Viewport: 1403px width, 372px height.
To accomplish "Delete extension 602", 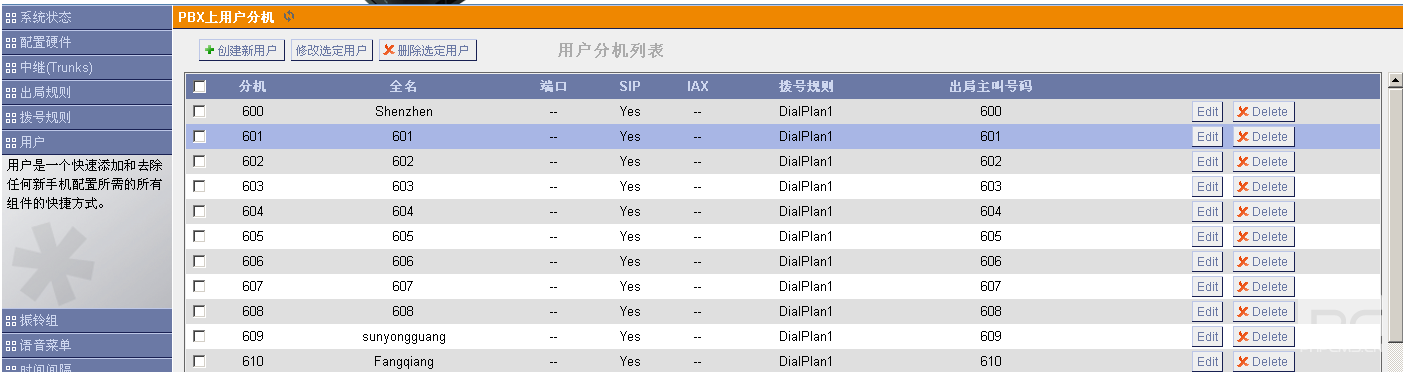I will 1263,161.
